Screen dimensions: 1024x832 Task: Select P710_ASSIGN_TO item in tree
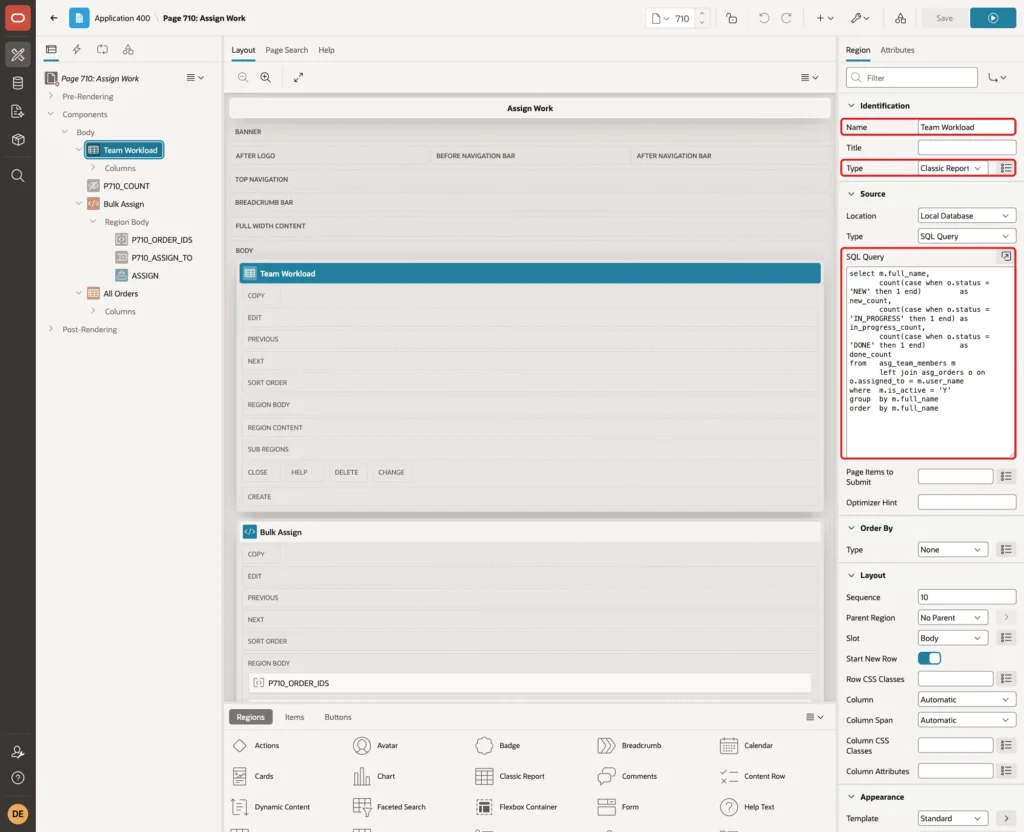pos(161,258)
